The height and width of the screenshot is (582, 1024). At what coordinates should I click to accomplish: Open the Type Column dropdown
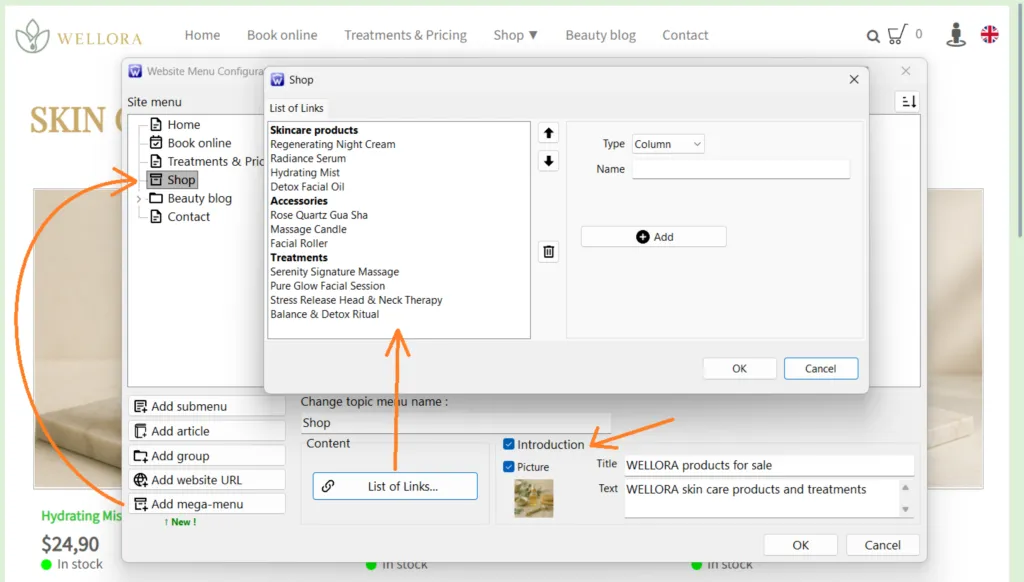pos(667,143)
